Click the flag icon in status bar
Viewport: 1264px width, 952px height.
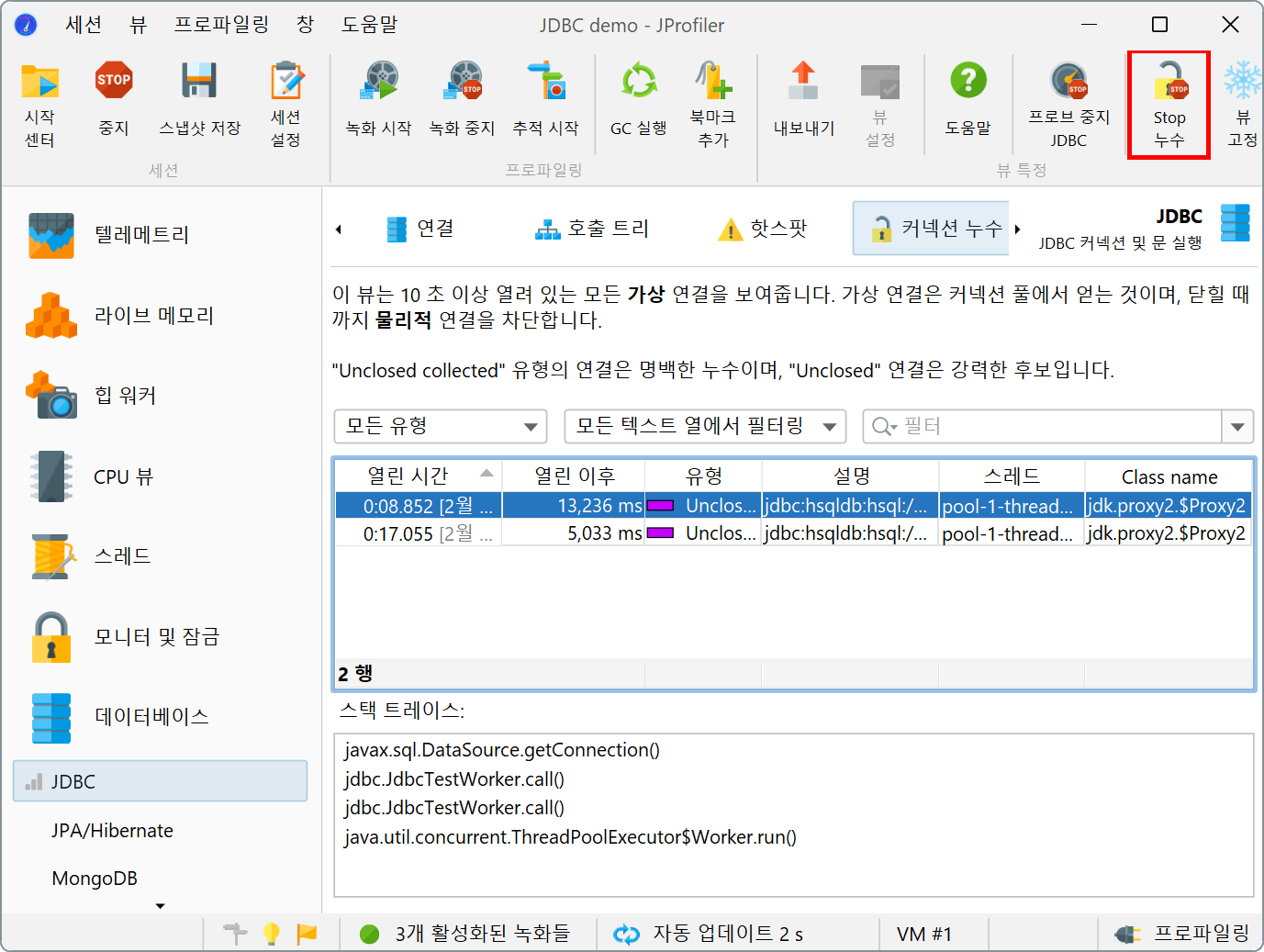[307, 934]
